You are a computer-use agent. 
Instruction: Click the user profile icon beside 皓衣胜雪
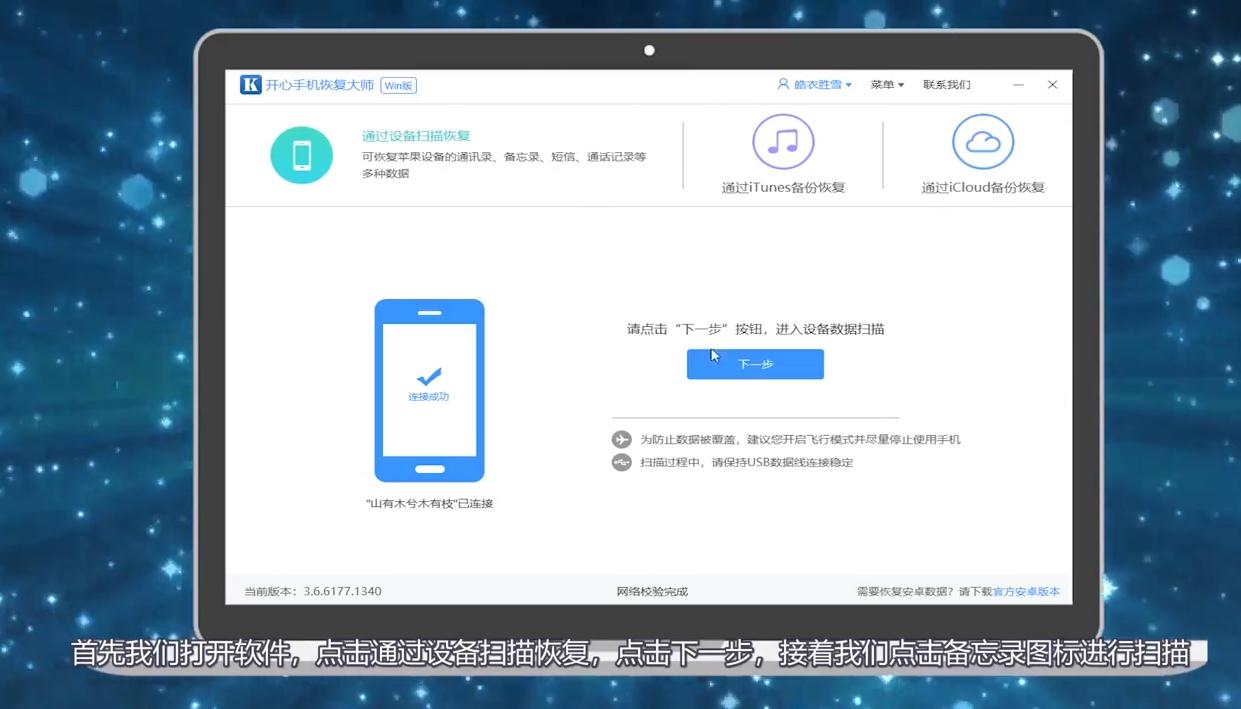click(784, 85)
